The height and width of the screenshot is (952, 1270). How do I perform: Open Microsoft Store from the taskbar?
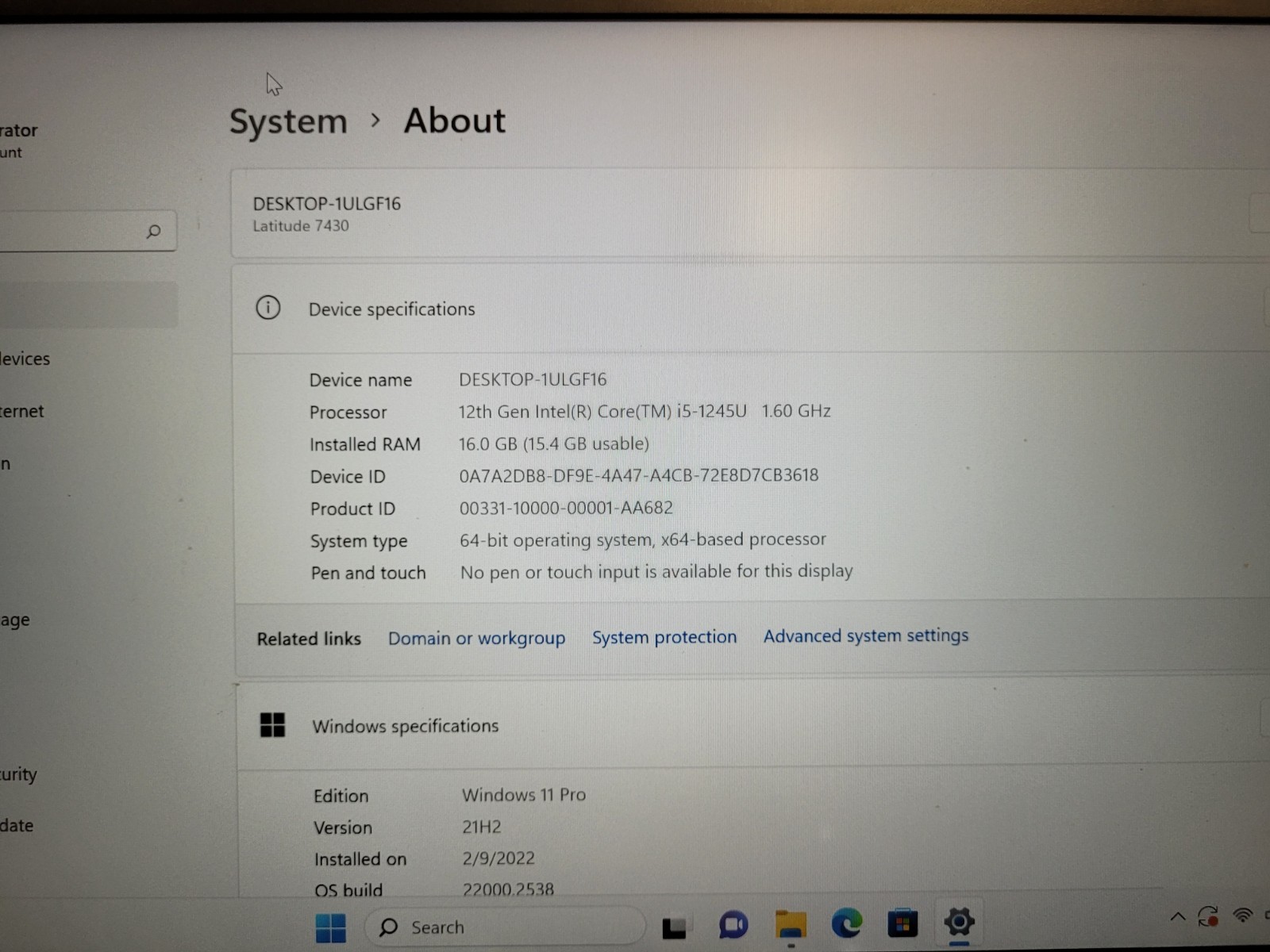click(x=902, y=923)
